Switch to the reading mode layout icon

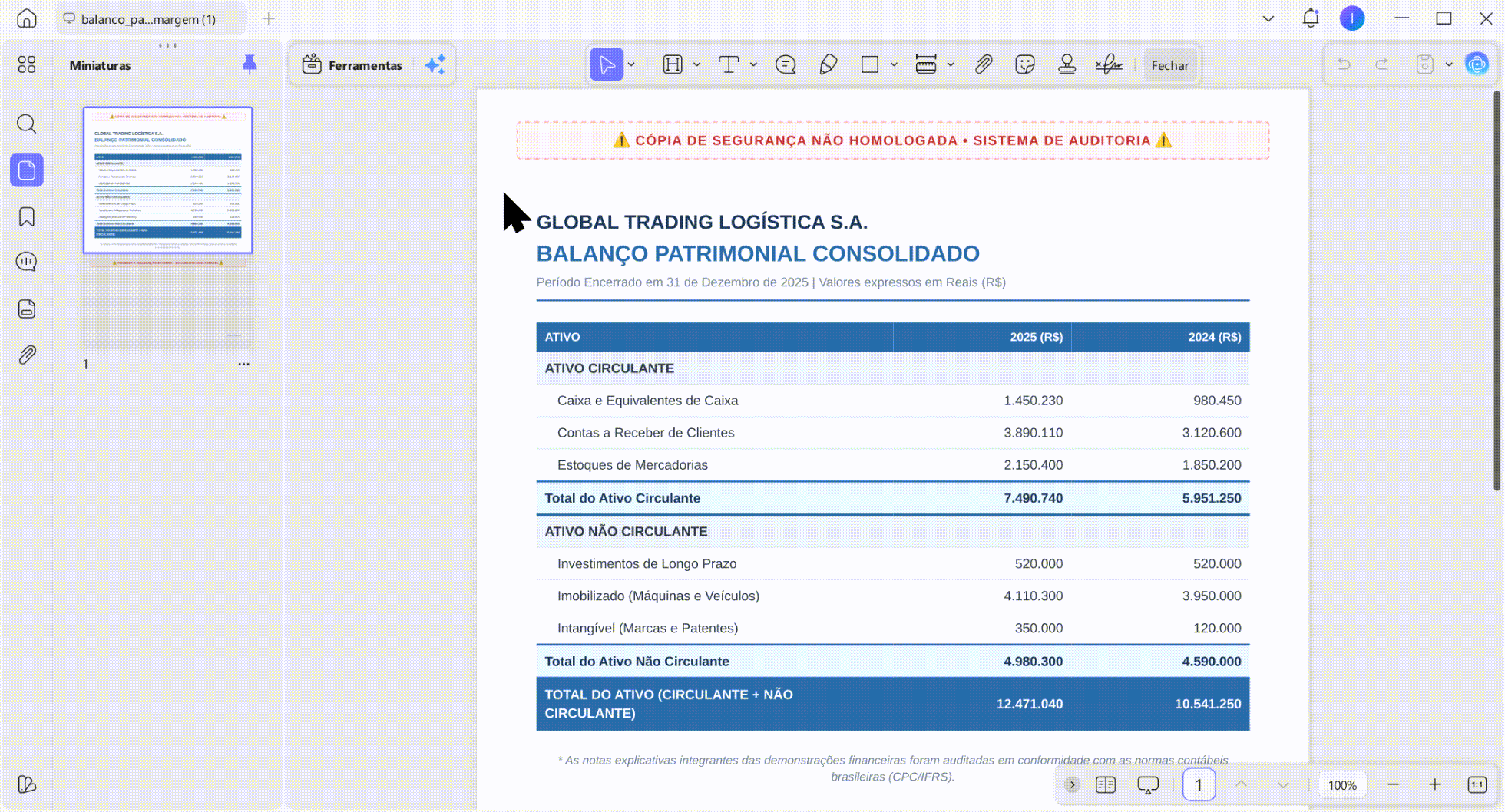coord(1106,784)
